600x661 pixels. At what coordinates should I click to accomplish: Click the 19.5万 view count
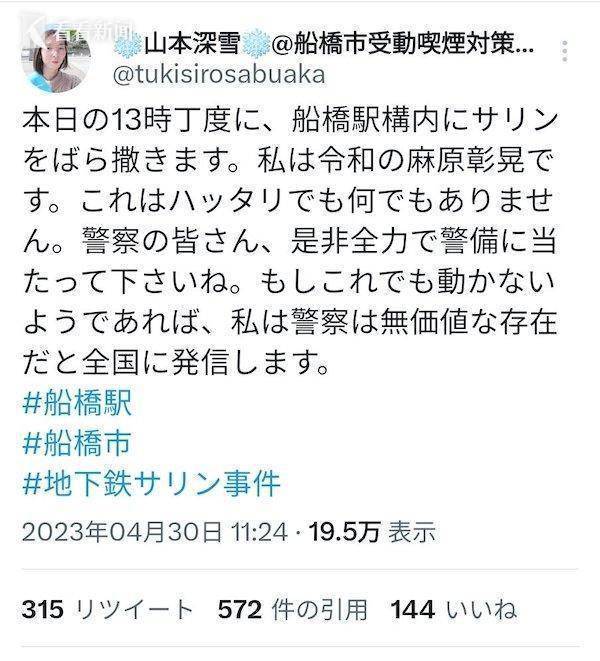[344, 532]
